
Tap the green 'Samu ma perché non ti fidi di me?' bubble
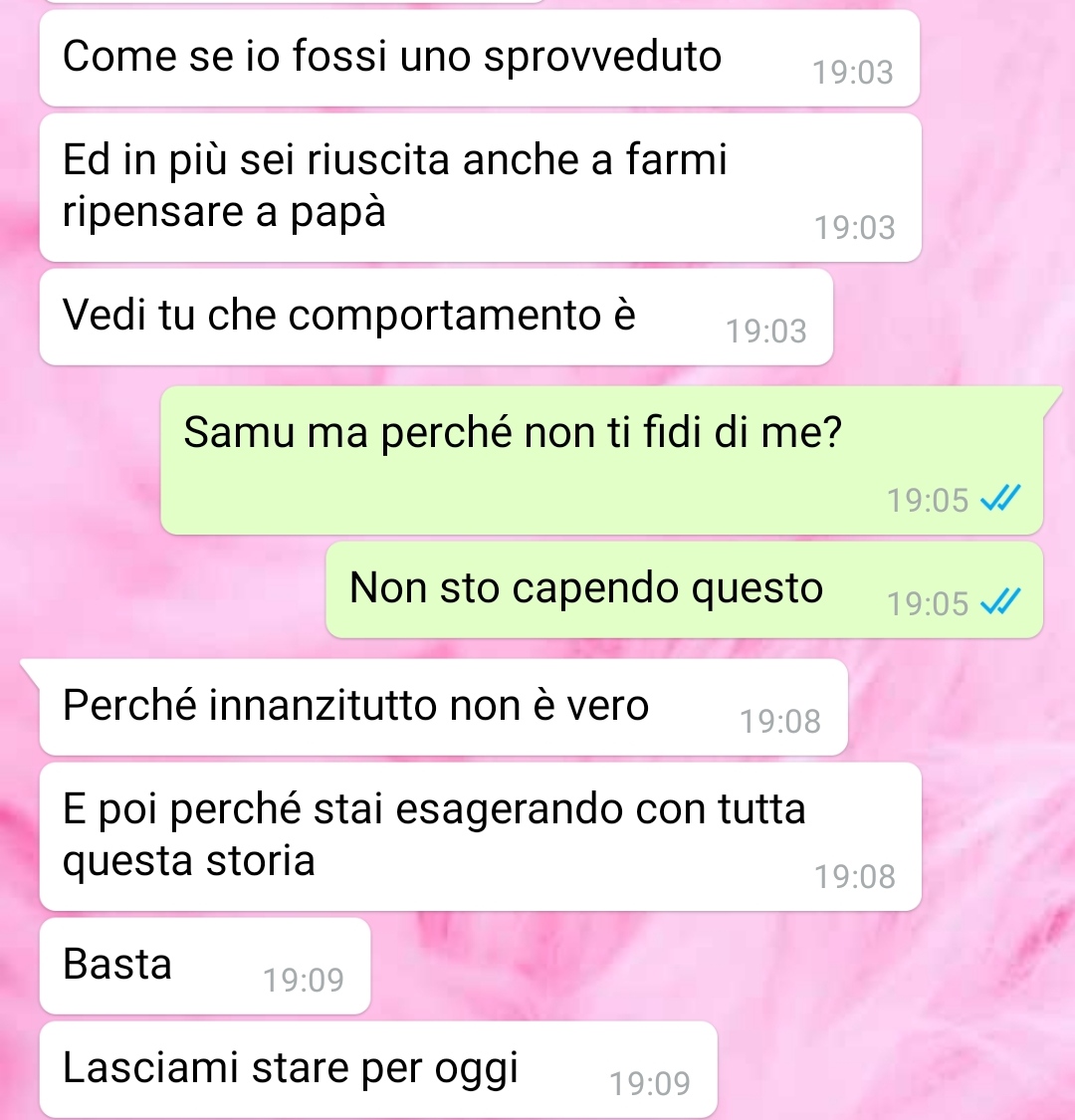point(601,460)
